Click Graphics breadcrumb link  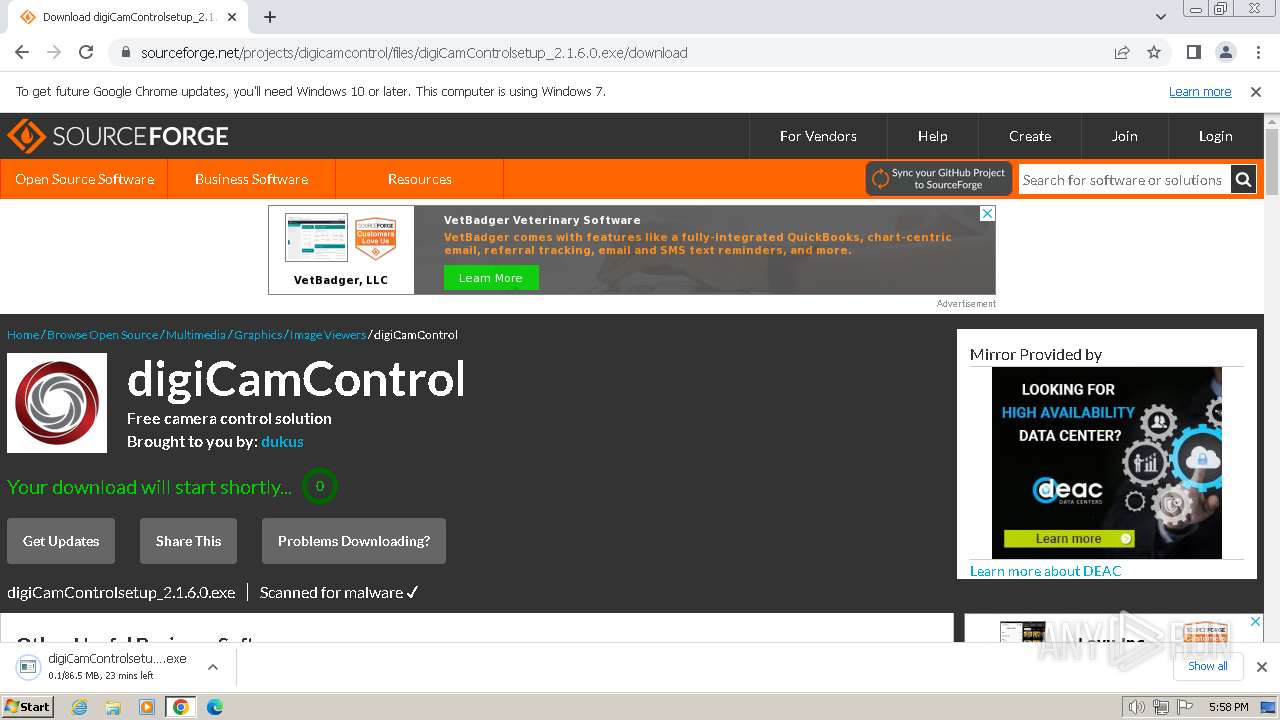click(258, 335)
